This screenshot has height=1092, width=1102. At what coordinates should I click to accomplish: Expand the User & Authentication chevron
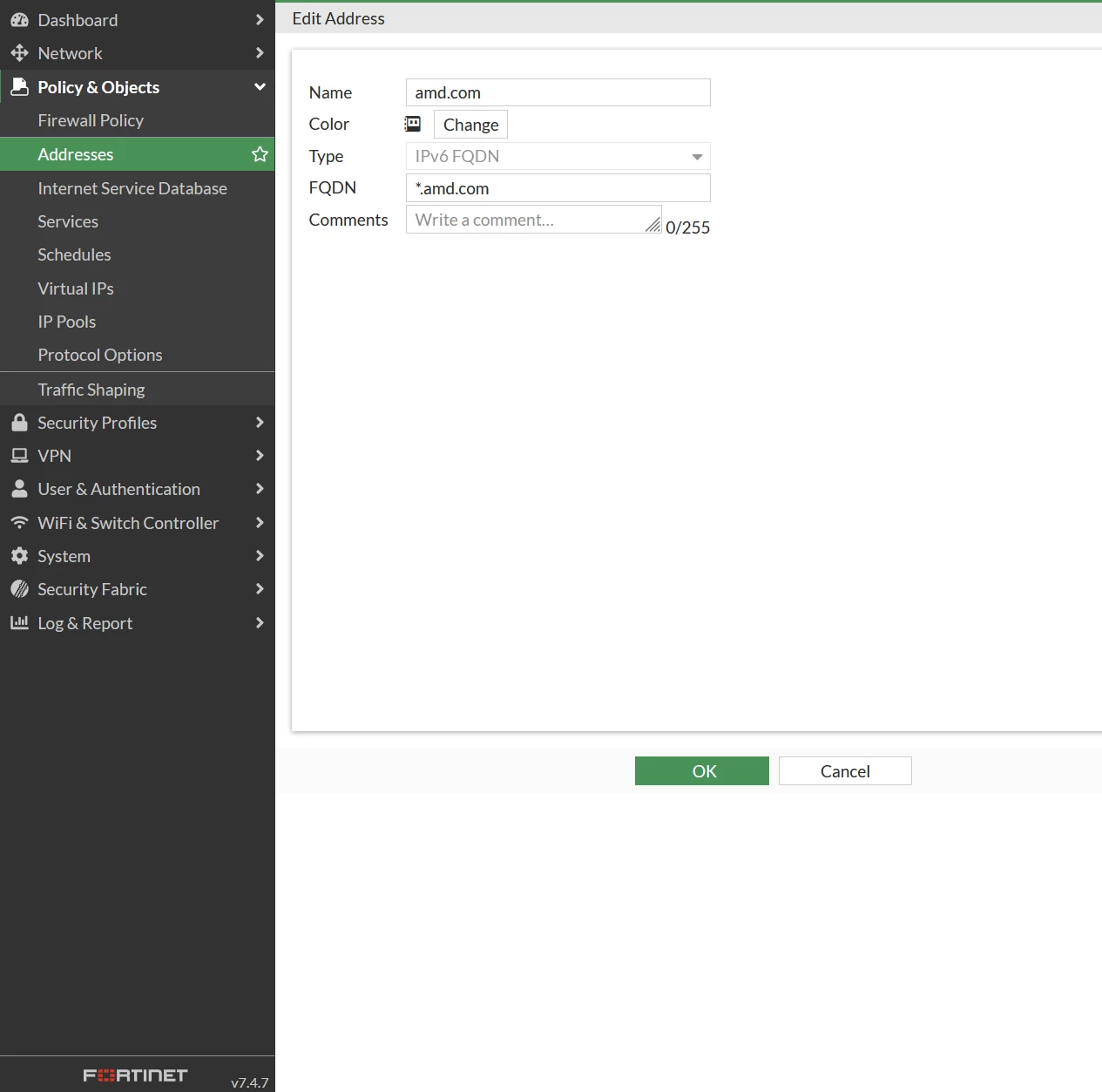click(260, 489)
